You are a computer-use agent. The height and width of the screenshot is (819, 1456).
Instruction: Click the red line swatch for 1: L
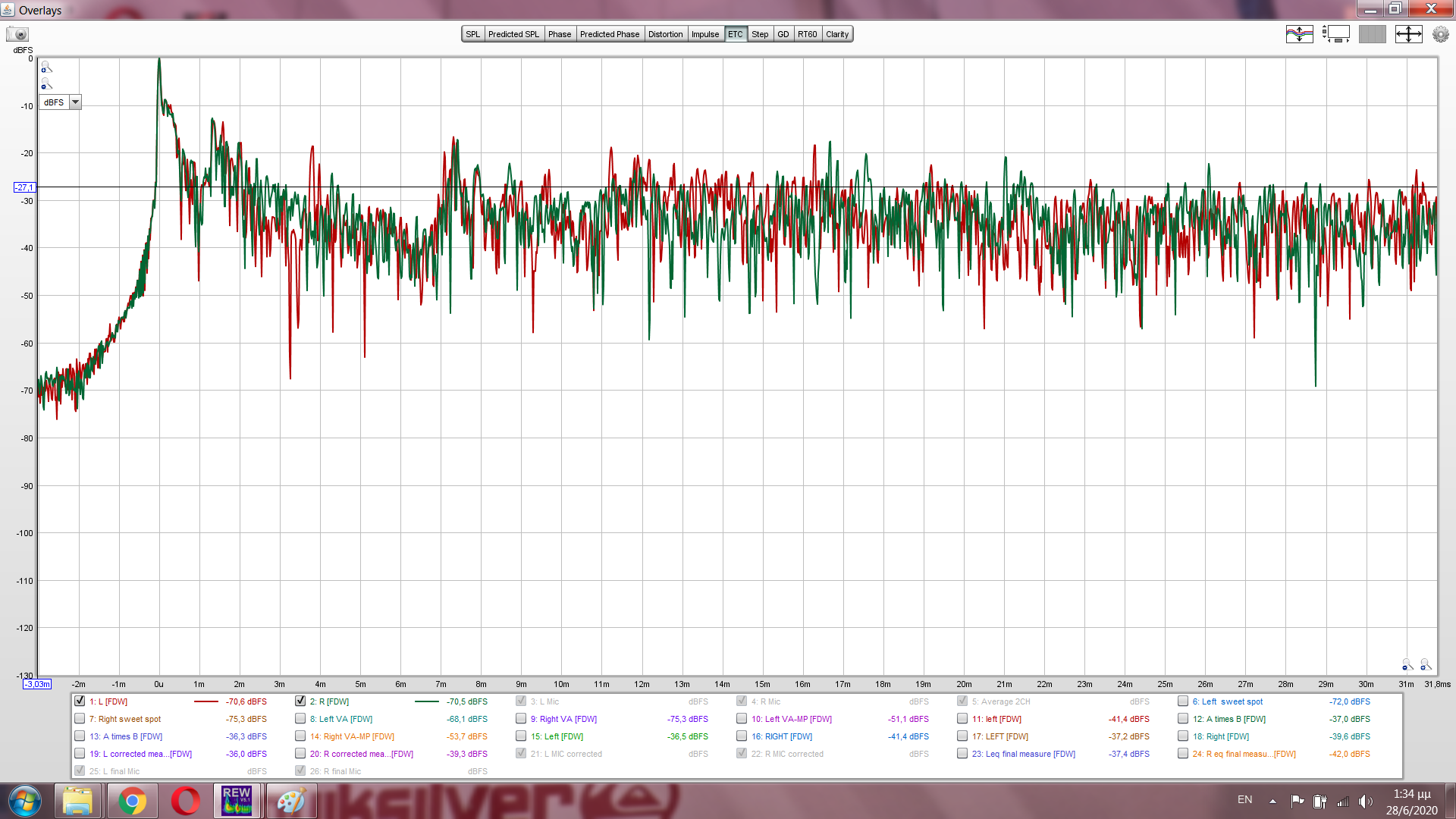[206, 701]
